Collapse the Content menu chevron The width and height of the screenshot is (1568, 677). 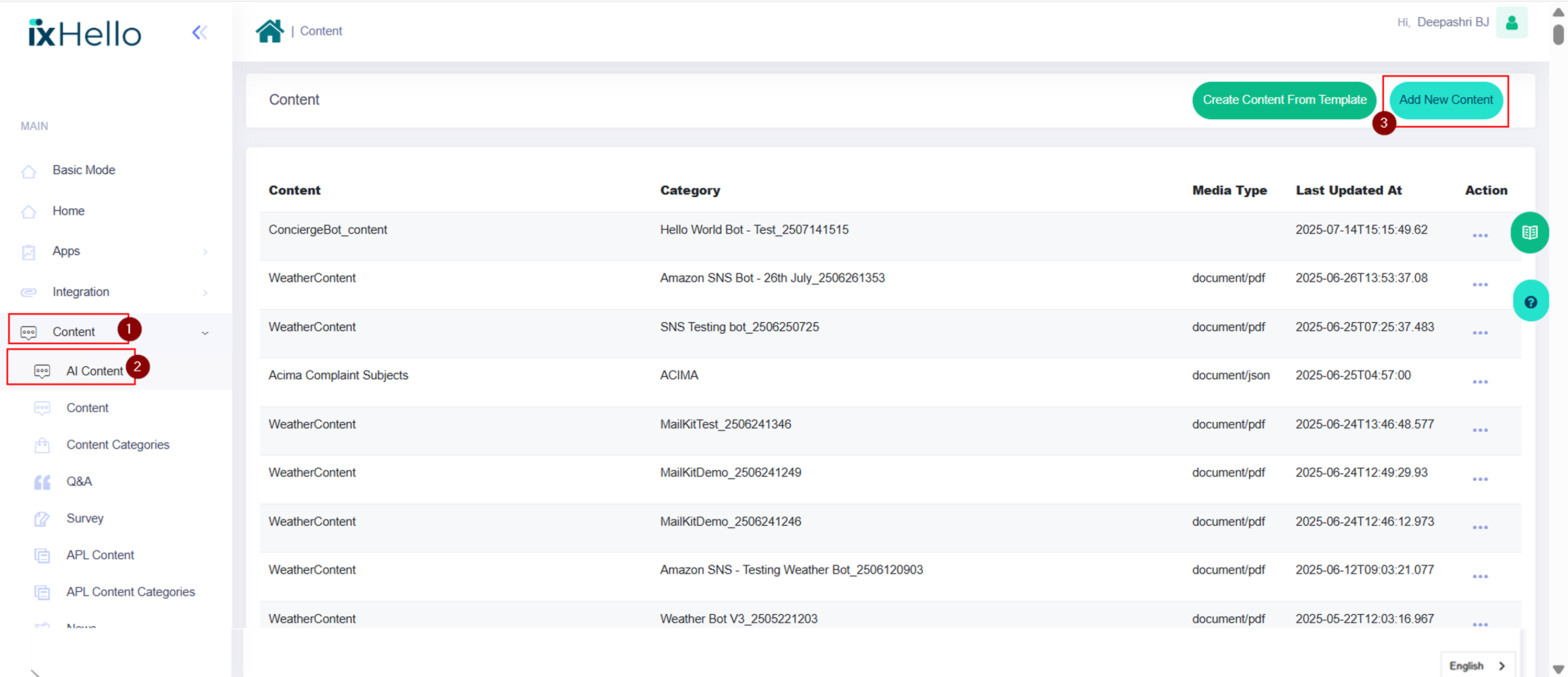tap(205, 333)
